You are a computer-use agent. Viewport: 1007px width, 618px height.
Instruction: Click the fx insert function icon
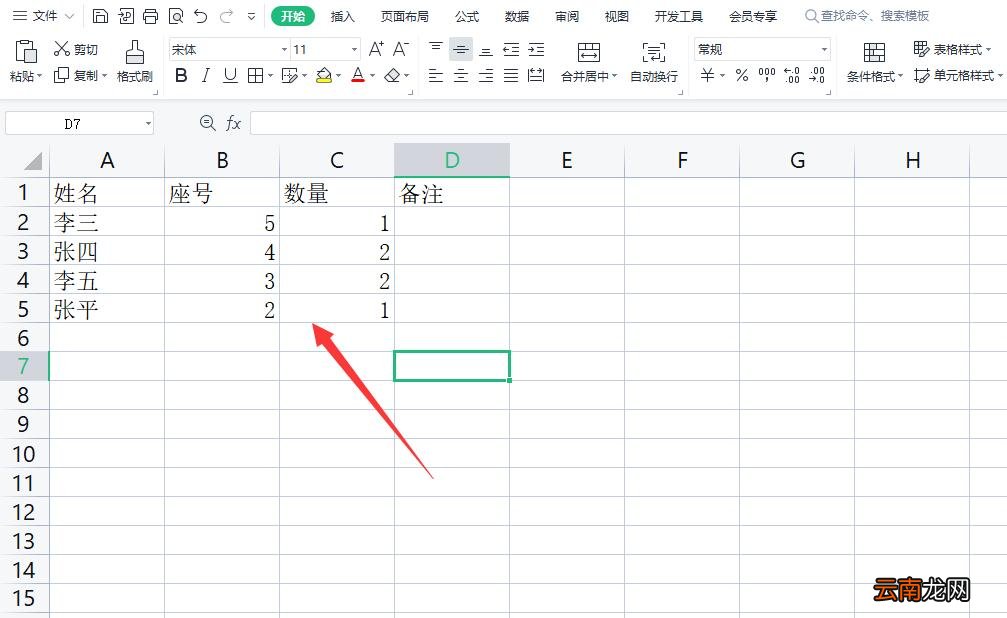233,123
